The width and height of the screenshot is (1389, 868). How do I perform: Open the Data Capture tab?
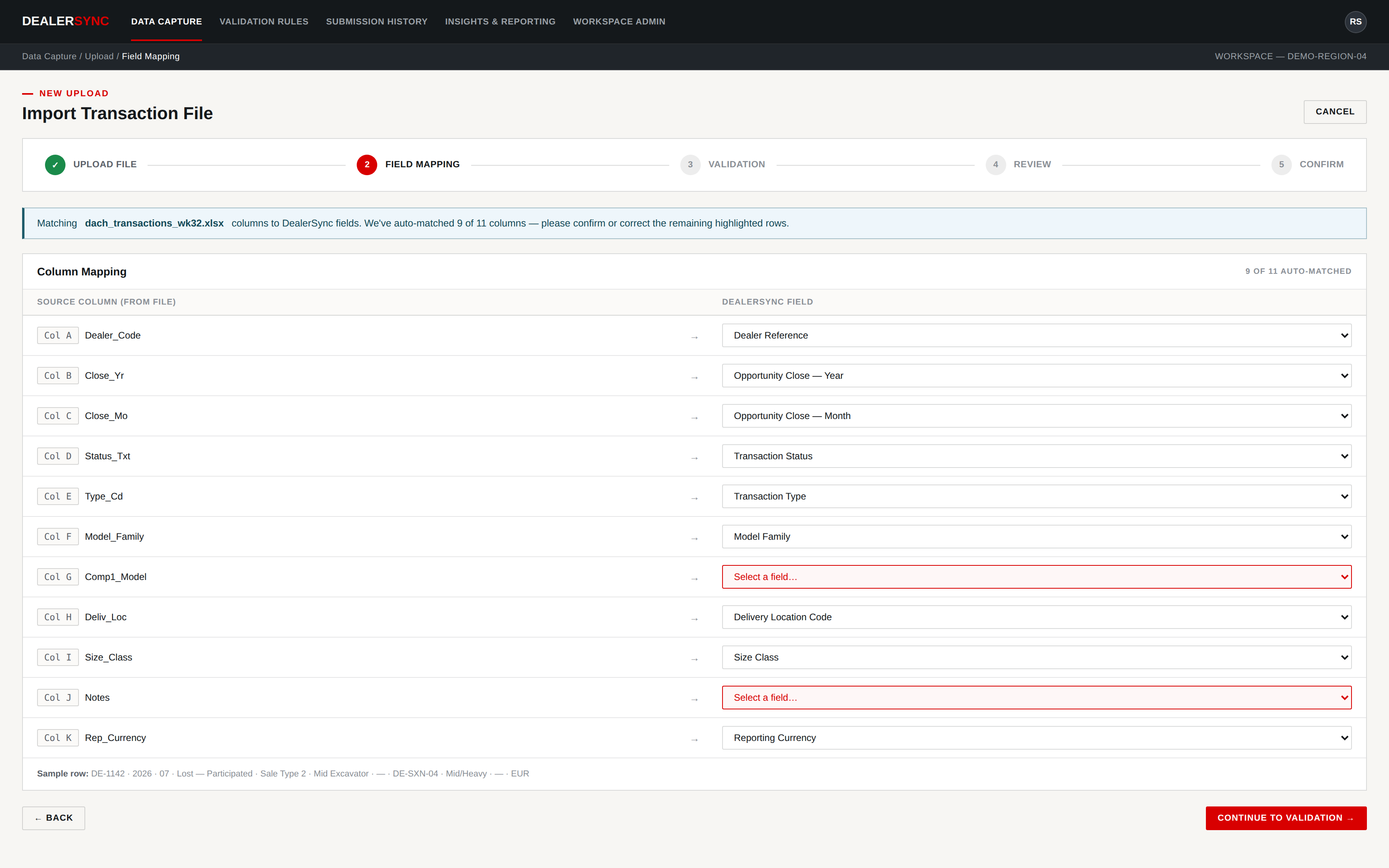167,22
